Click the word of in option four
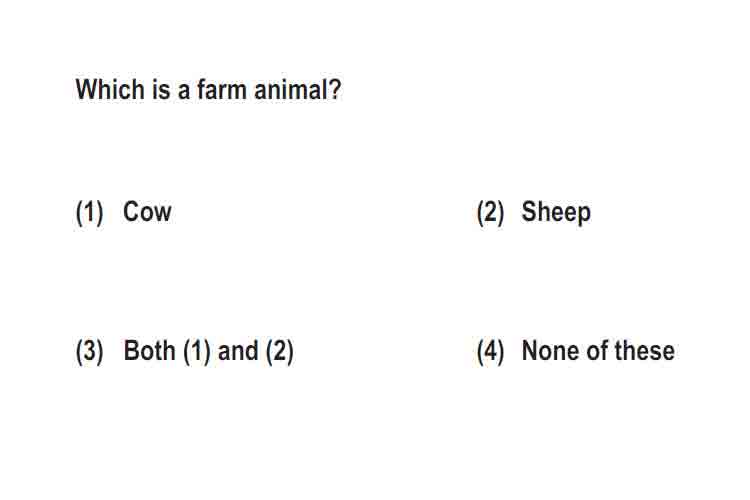 (596, 351)
